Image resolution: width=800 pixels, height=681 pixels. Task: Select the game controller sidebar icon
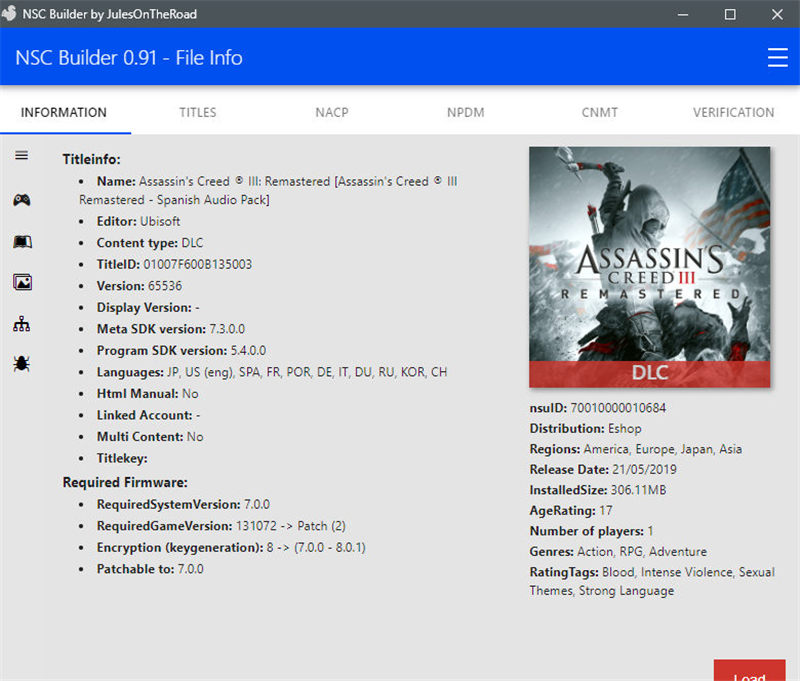click(x=21, y=200)
